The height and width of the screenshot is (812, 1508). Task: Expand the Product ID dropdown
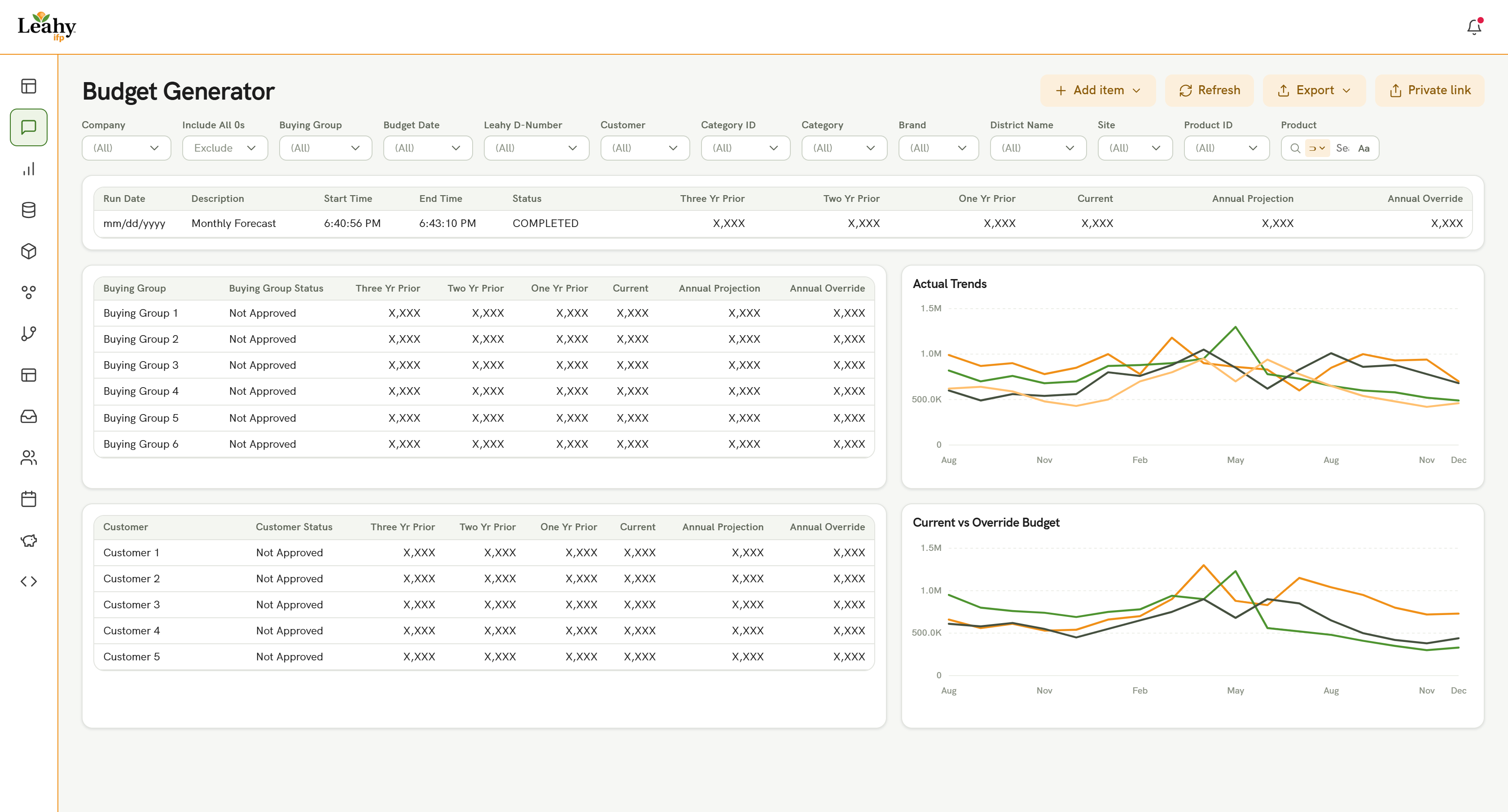[x=1227, y=148]
